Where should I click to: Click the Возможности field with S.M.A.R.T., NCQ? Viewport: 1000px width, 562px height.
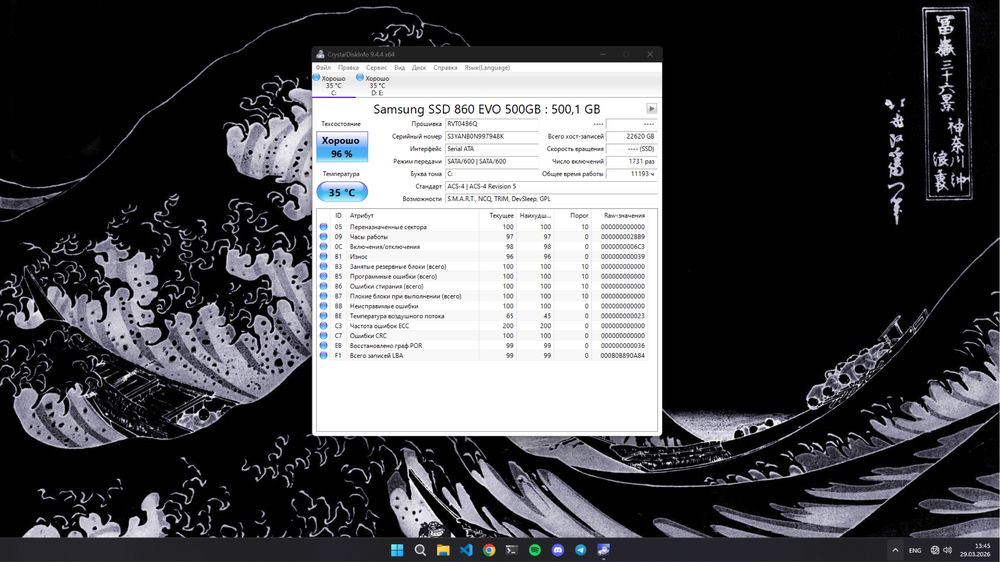550,199
